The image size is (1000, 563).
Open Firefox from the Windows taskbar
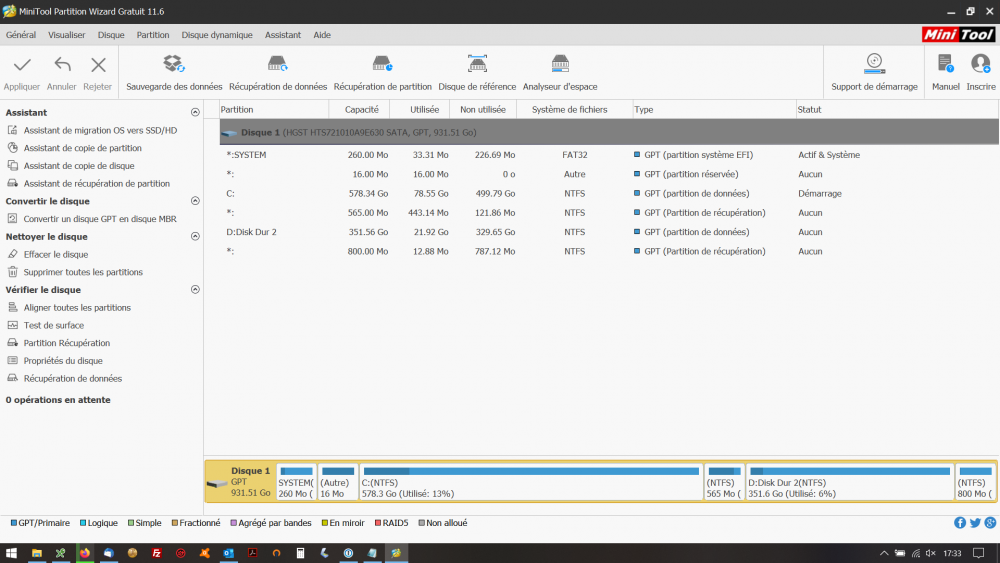(84, 553)
